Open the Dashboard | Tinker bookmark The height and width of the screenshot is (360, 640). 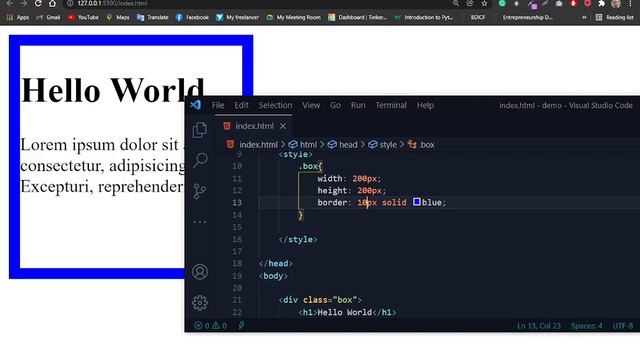coord(358,18)
